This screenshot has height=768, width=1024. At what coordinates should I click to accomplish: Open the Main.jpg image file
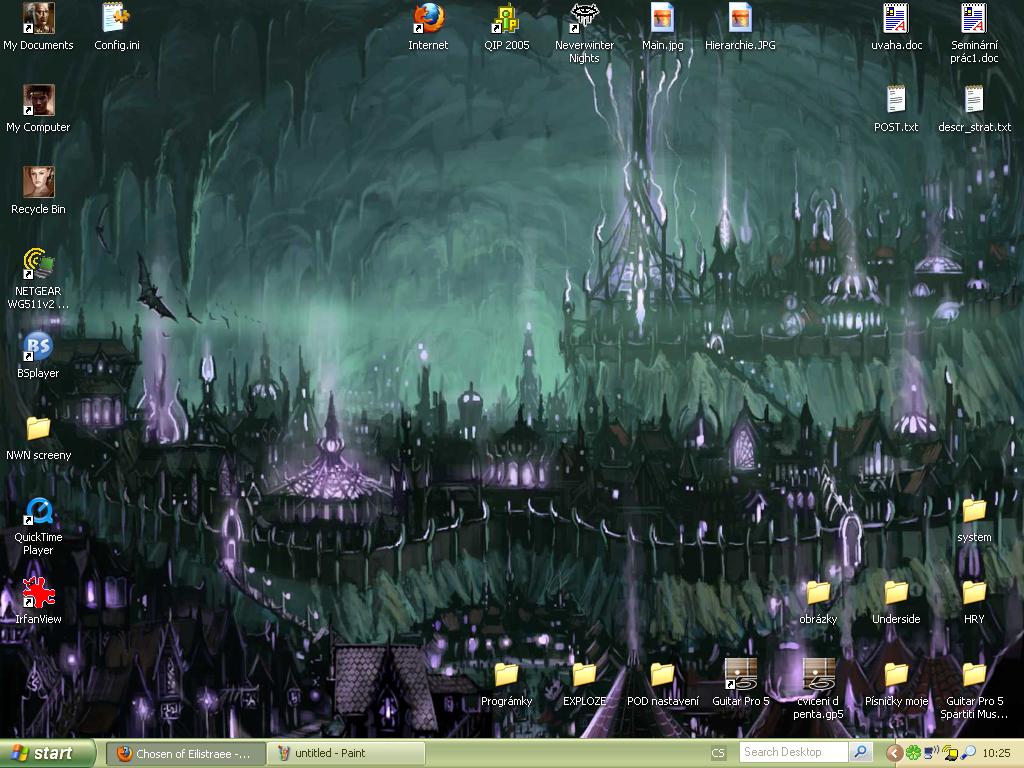[x=662, y=19]
